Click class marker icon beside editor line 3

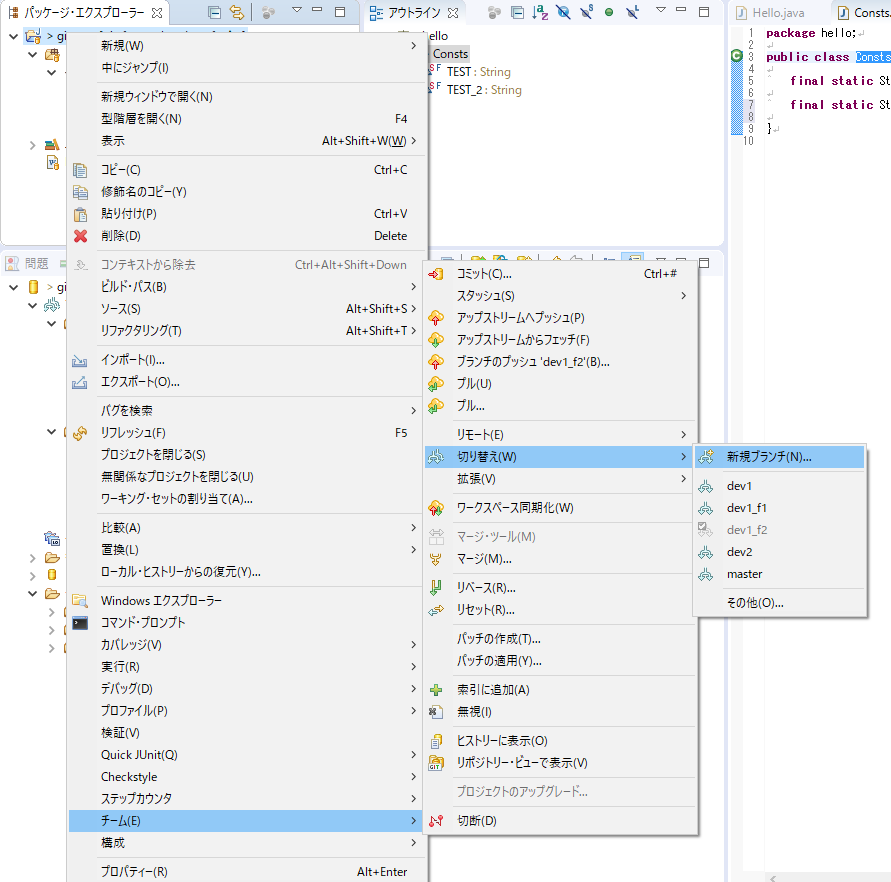pos(736,56)
